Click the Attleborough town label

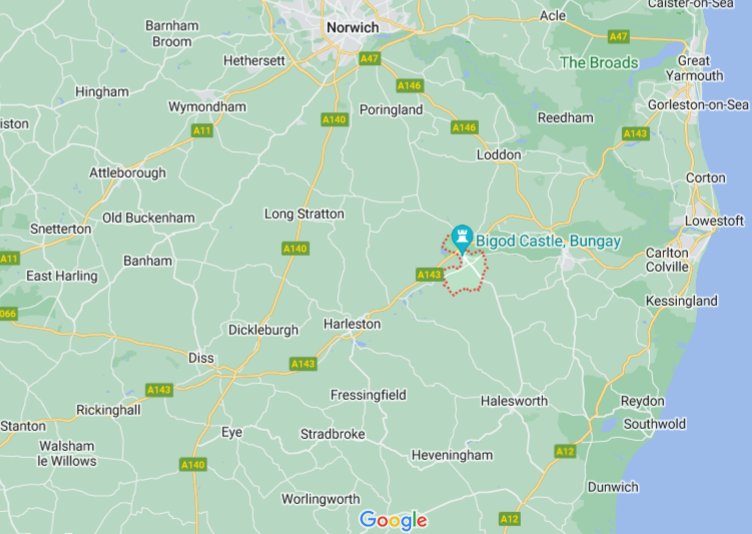(128, 173)
